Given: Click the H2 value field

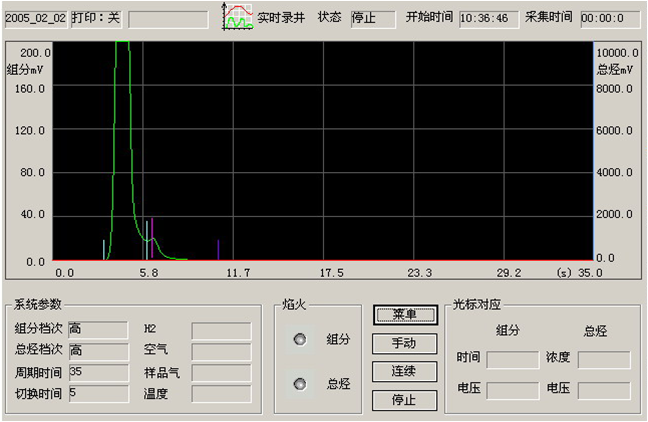Looking at the screenshot, I should (x=222, y=331).
